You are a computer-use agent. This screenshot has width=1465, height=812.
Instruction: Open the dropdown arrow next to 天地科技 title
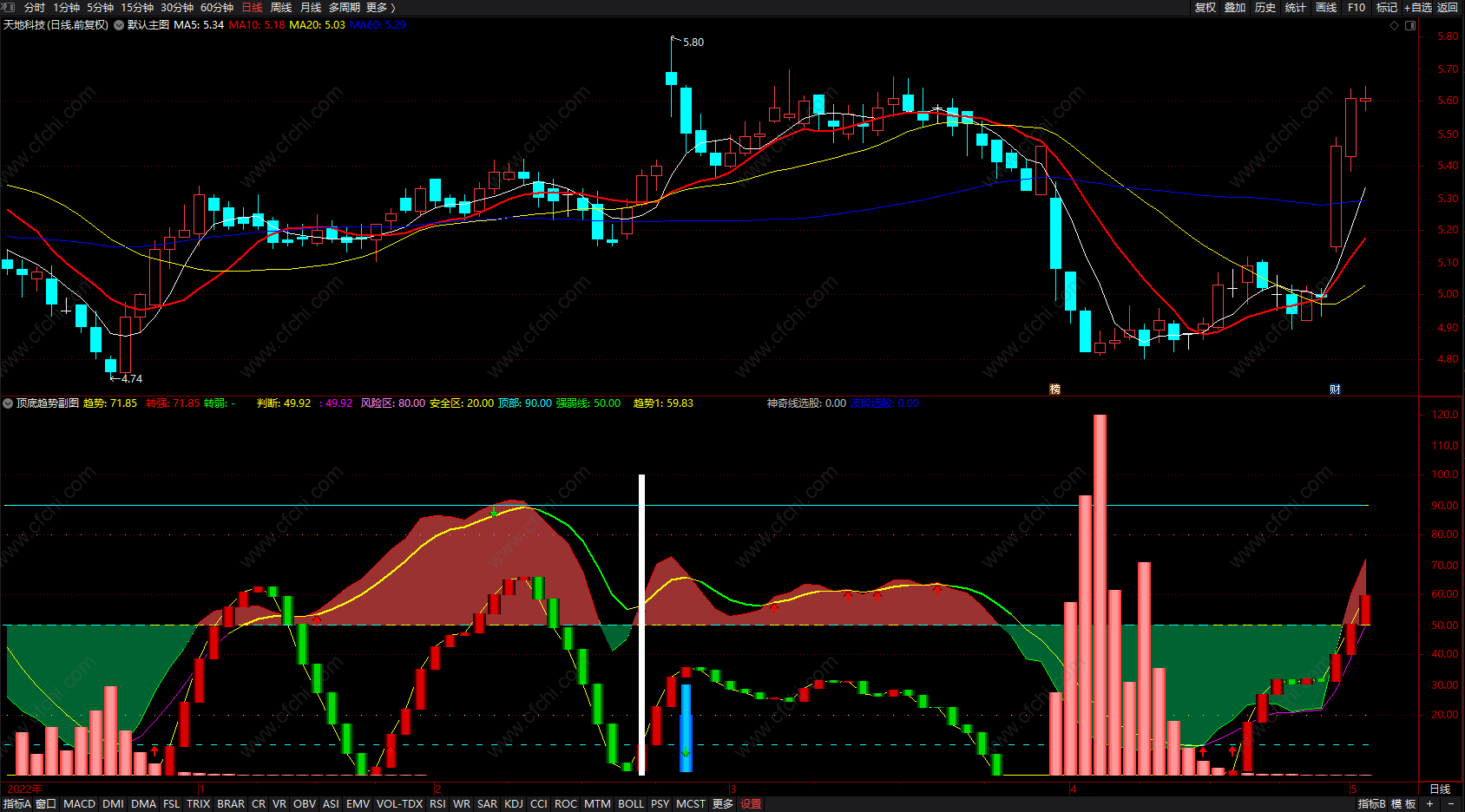[x=119, y=25]
